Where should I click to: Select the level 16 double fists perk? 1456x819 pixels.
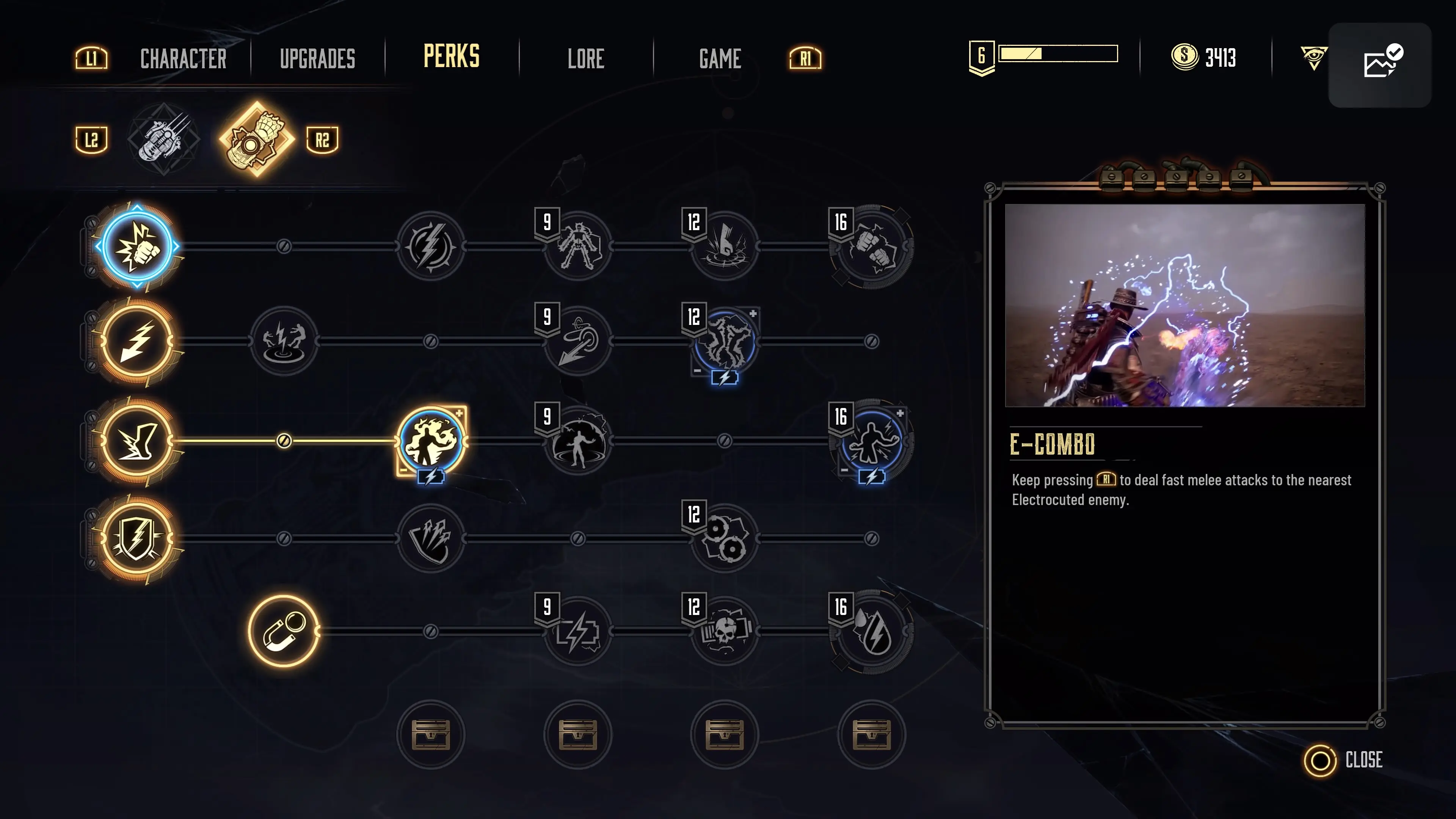tap(872, 246)
